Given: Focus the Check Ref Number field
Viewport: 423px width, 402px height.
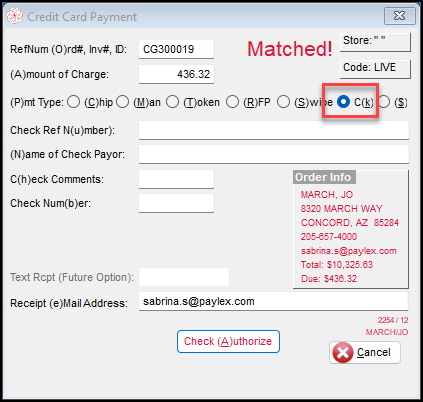Looking at the screenshot, I should (274, 130).
